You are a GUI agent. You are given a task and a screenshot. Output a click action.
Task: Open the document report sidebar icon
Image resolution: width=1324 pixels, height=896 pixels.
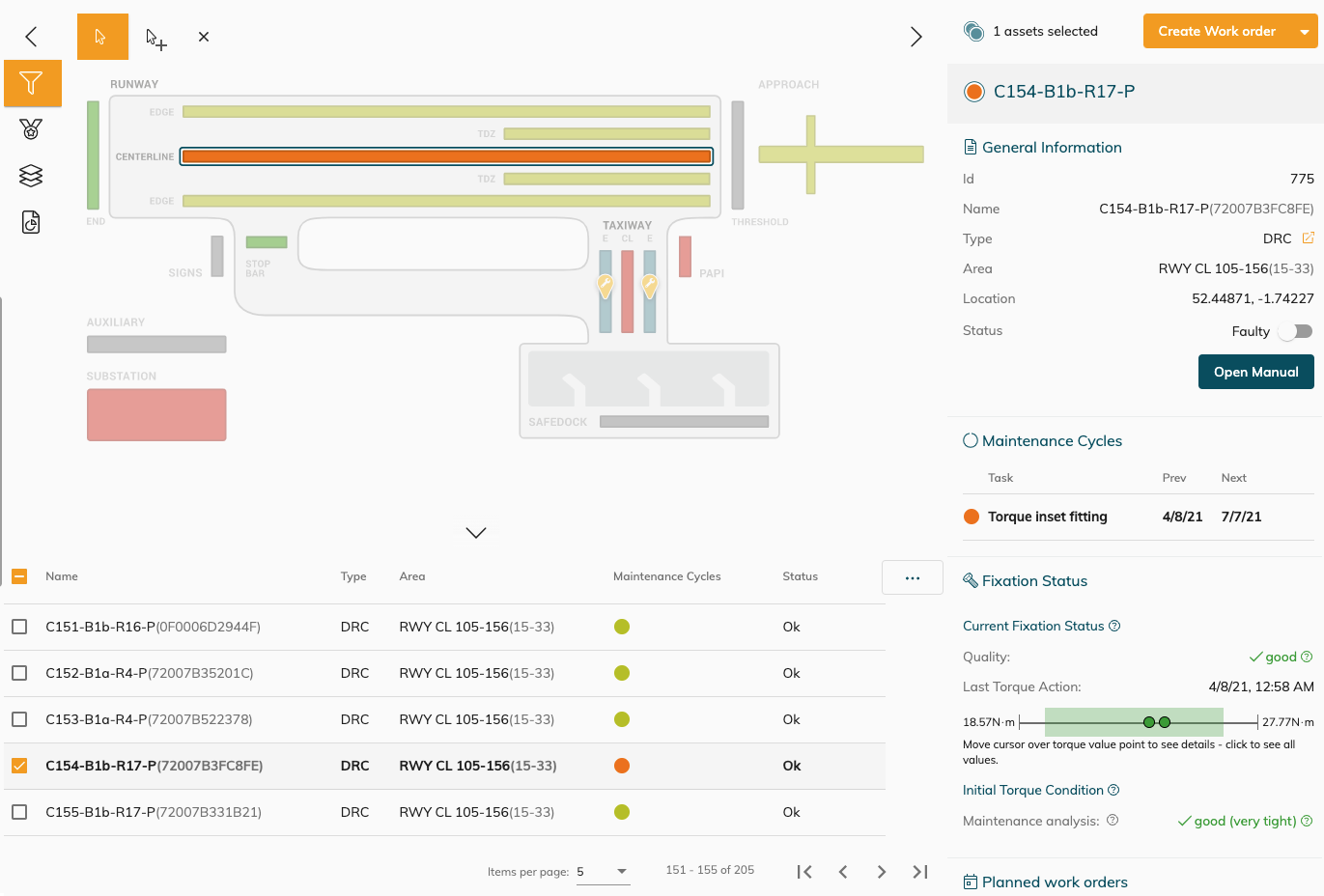[31, 223]
